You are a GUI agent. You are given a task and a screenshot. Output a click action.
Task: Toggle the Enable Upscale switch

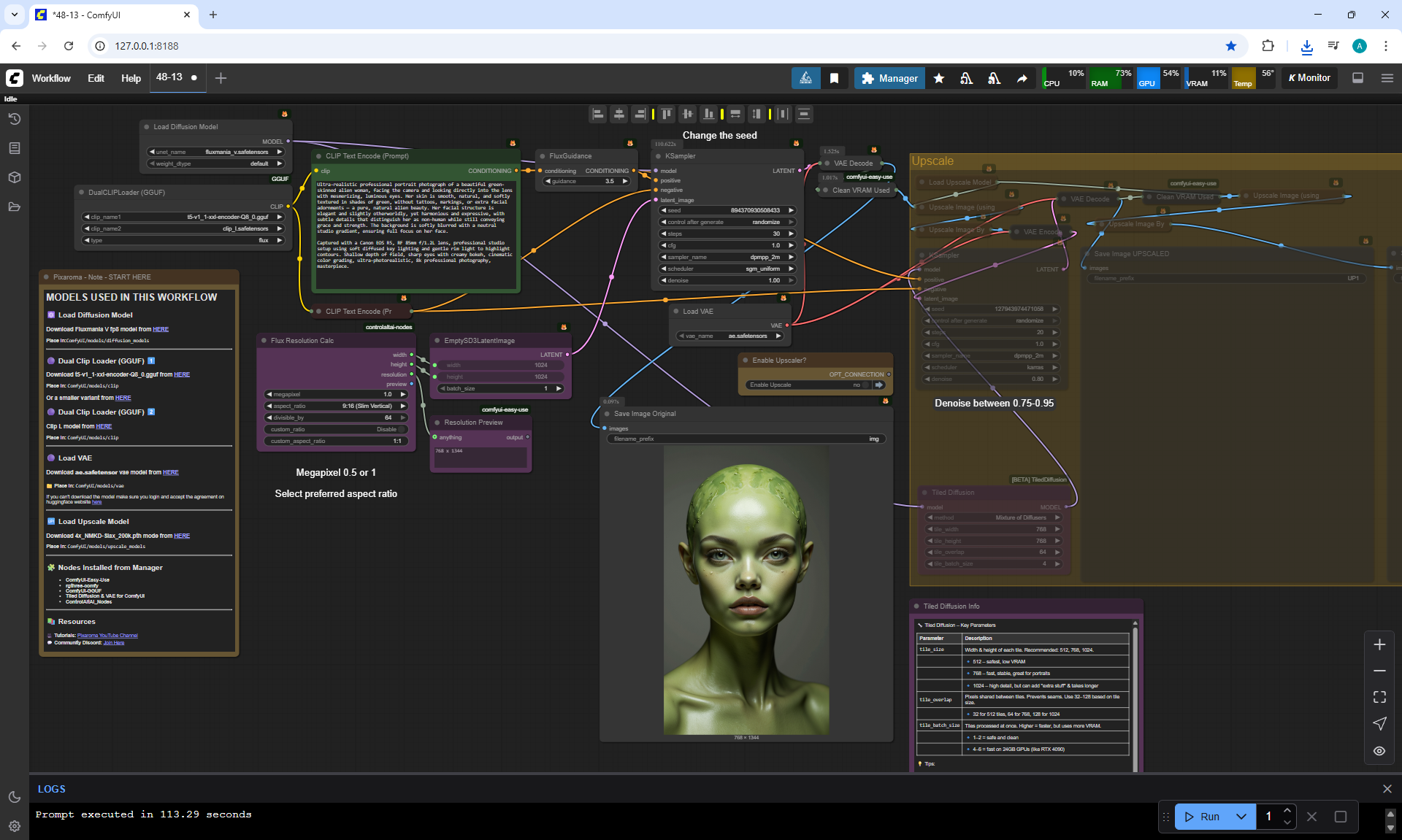867,385
